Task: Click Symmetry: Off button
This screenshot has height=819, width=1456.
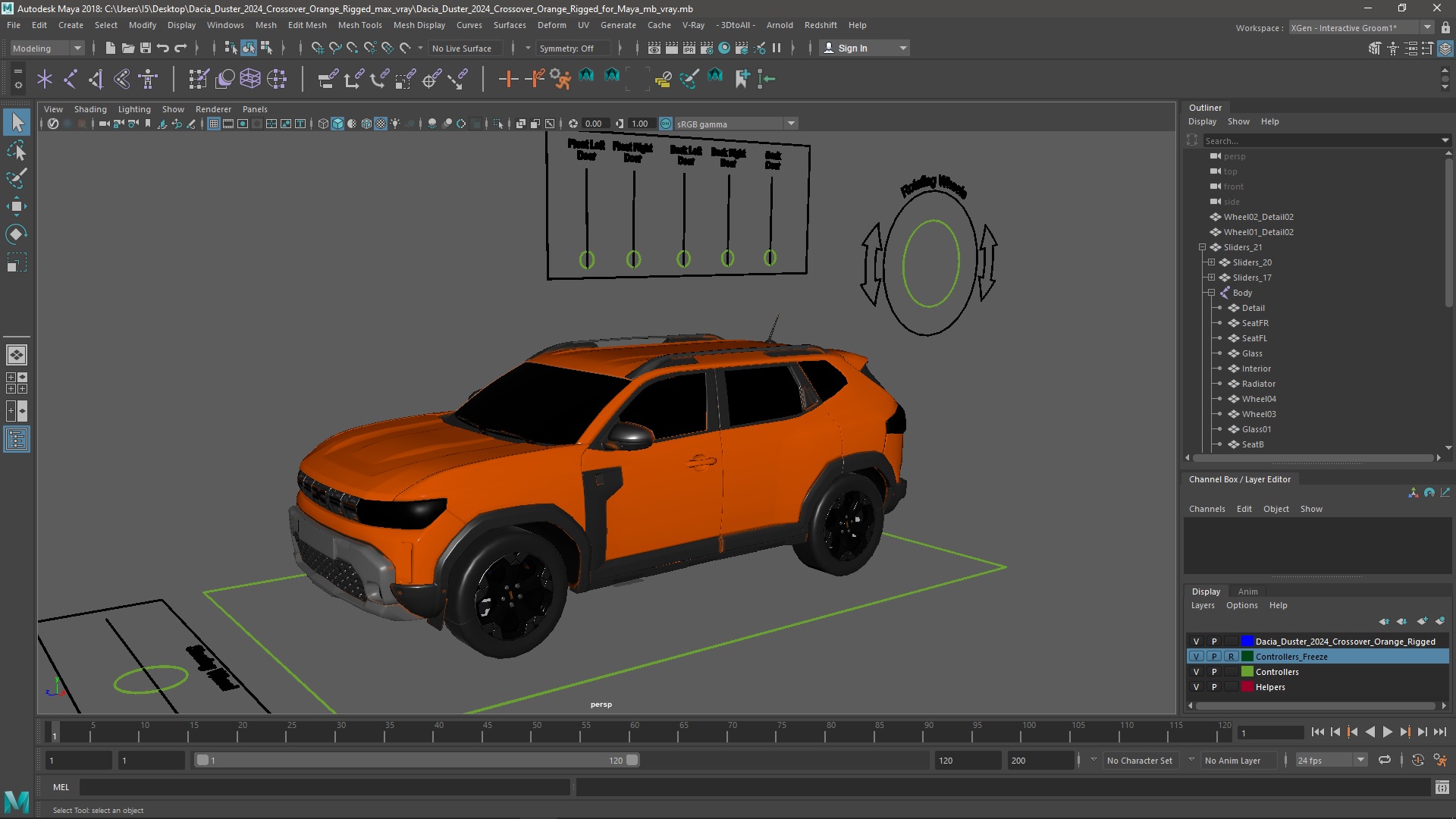Action: pyautogui.click(x=573, y=48)
